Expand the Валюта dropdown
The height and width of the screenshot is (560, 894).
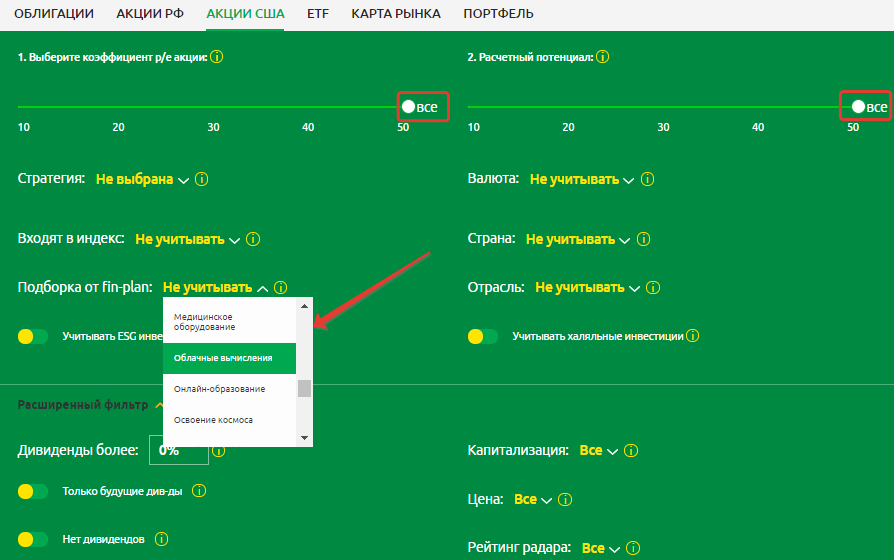tap(581, 180)
